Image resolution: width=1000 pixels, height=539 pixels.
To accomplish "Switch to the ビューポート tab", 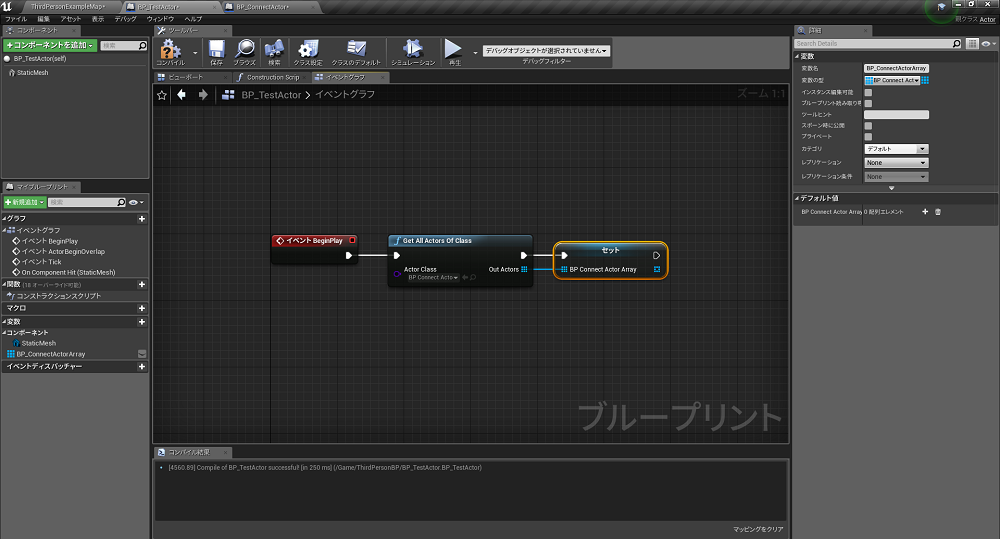I will (x=191, y=77).
